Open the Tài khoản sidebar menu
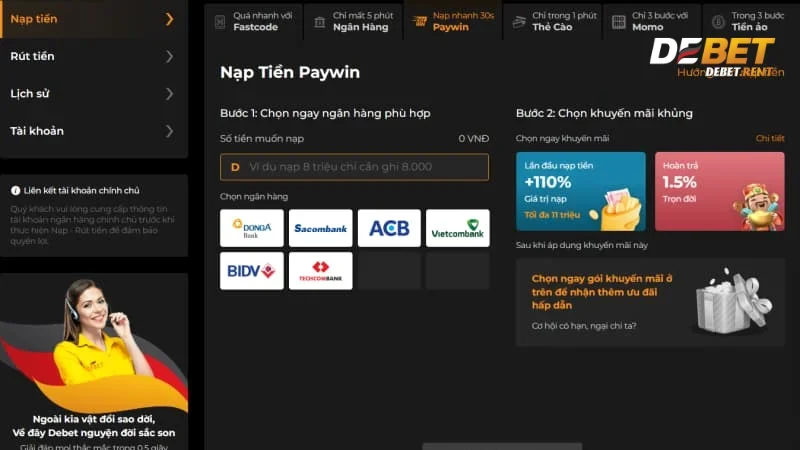800x450 pixels. [94, 131]
